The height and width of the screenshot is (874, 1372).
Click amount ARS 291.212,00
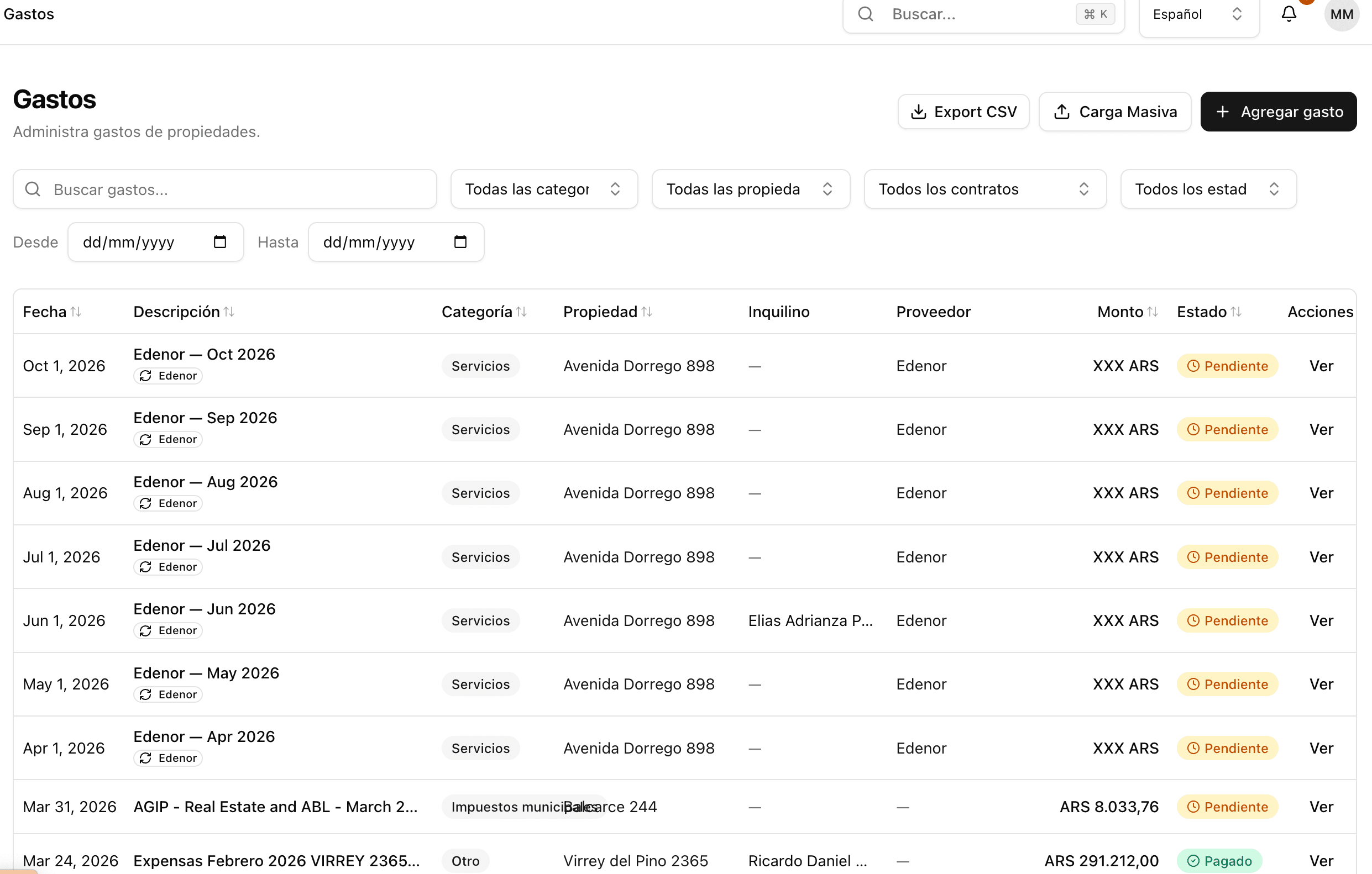(1101, 861)
